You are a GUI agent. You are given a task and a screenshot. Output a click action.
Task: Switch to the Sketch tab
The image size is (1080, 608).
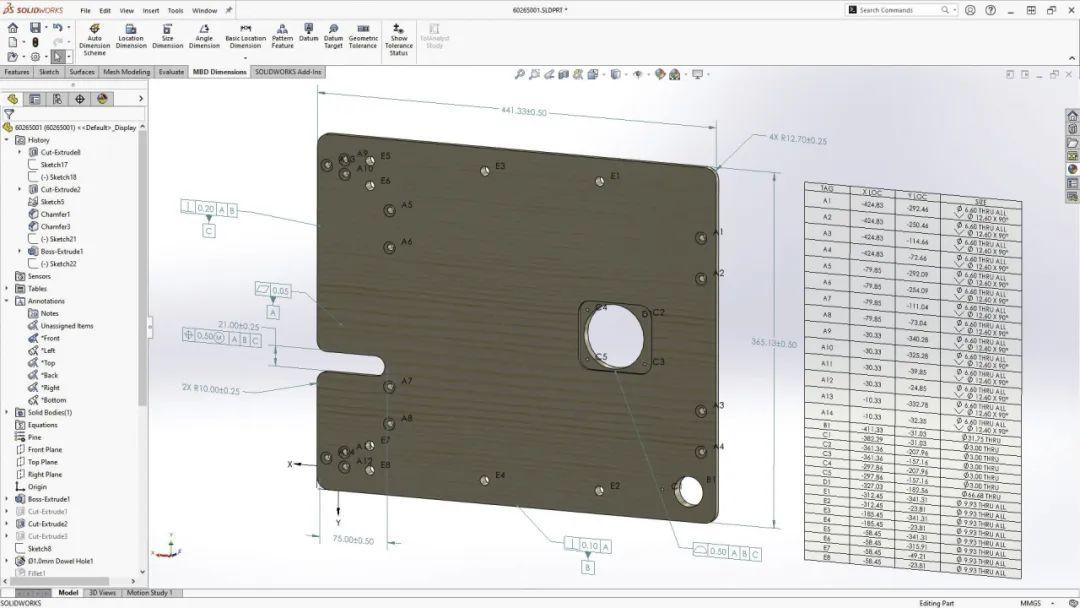coord(49,72)
